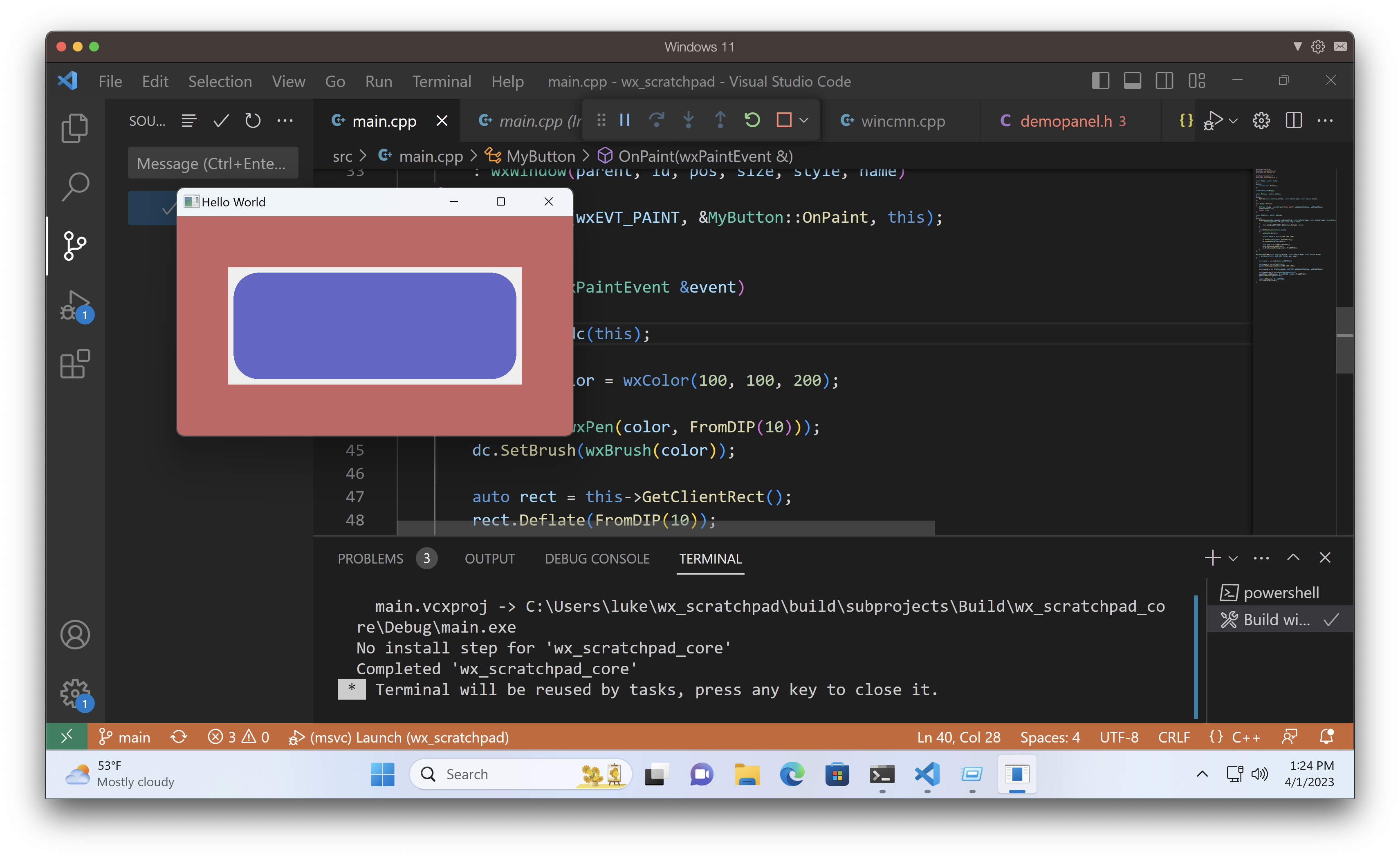Click the main branch indicator in the status bar

124,737
